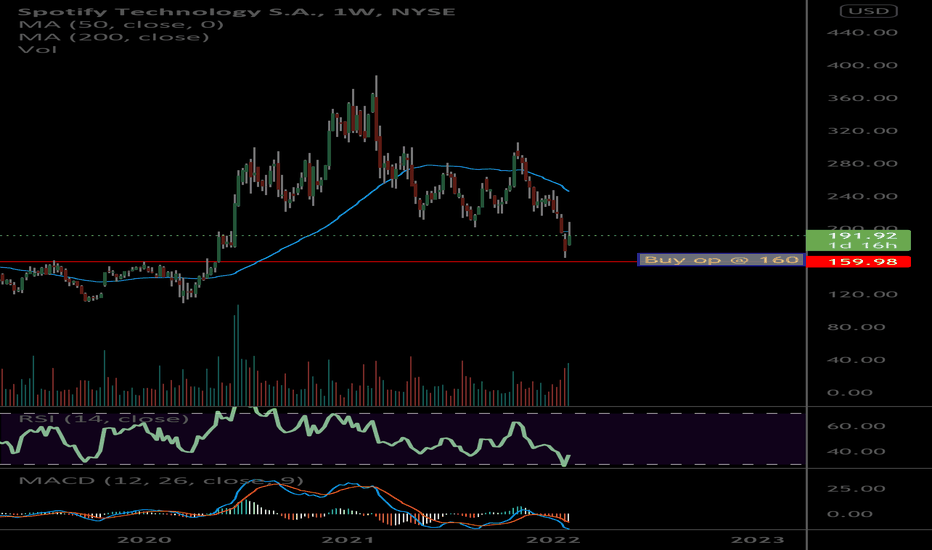
Task: Click the 2021 label on time axis
Action: [348, 540]
